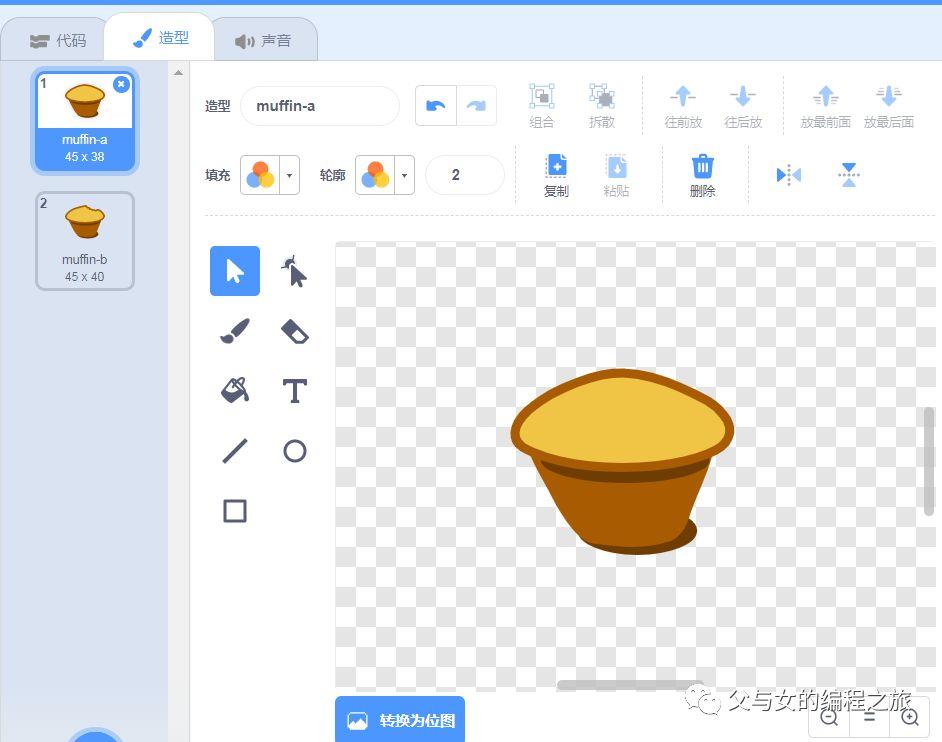Click the canvas horizontal scrollbar
The height and width of the screenshot is (742, 942).
coord(630,685)
